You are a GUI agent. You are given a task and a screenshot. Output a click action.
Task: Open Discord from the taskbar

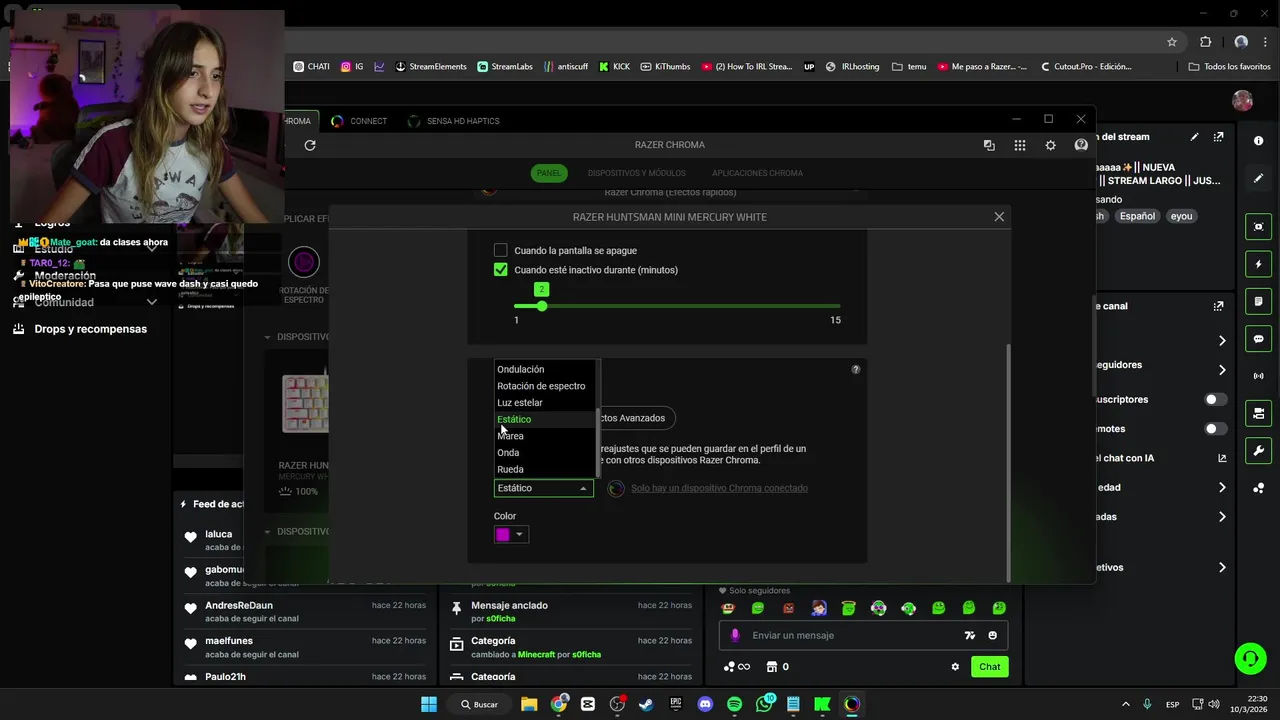pyautogui.click(x=705, y=704)
